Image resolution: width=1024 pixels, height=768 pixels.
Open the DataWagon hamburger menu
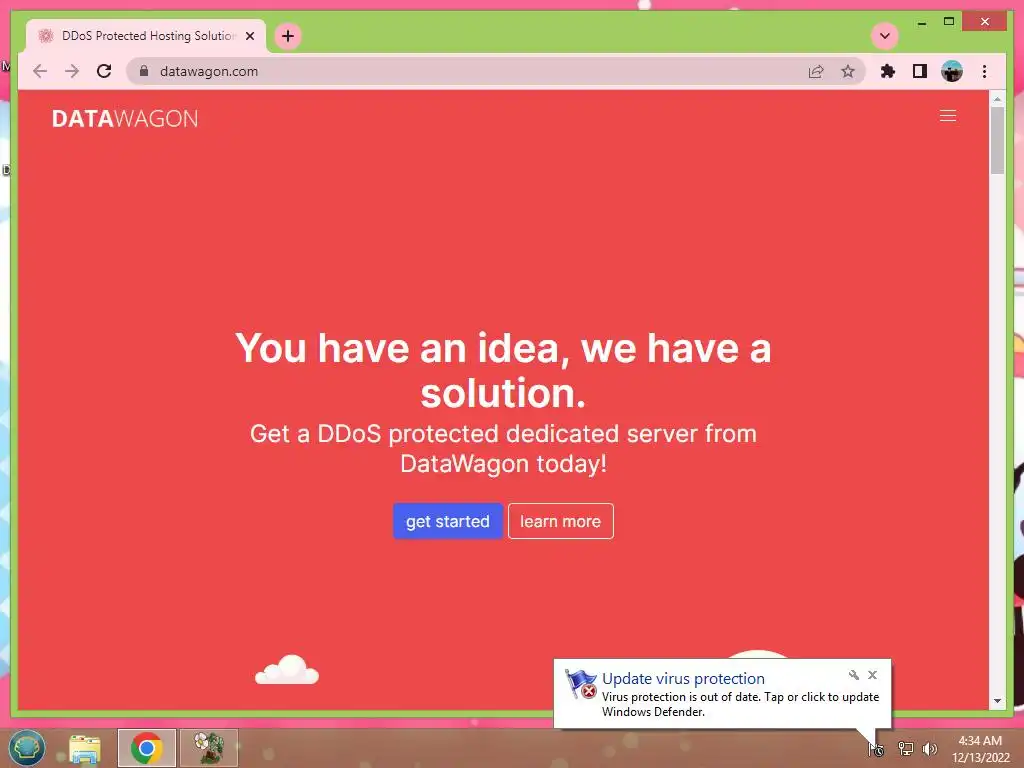pyautogui.click(x=948, y=116)
